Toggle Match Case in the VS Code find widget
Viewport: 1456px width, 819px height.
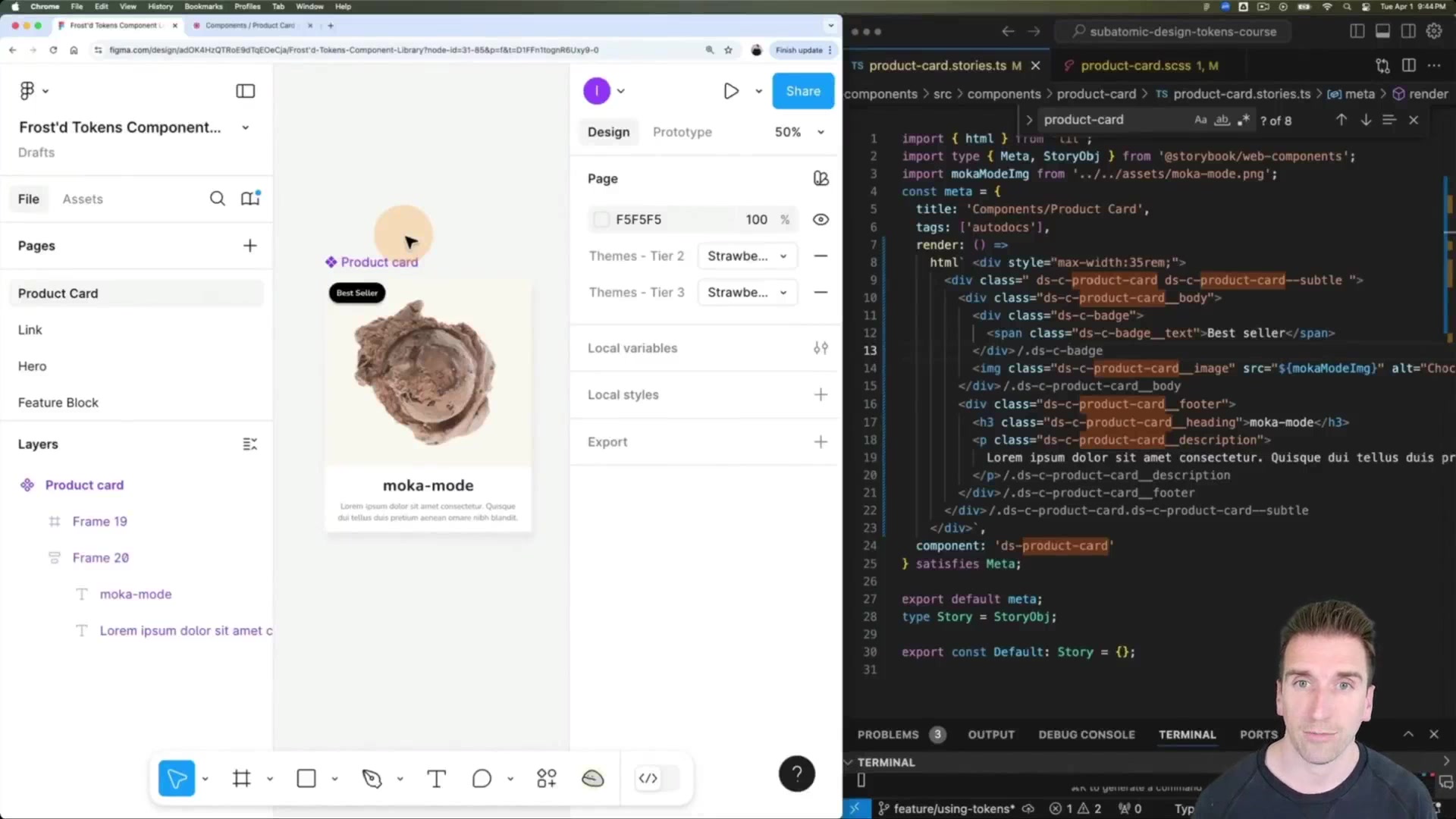(x=1200, y=120)
